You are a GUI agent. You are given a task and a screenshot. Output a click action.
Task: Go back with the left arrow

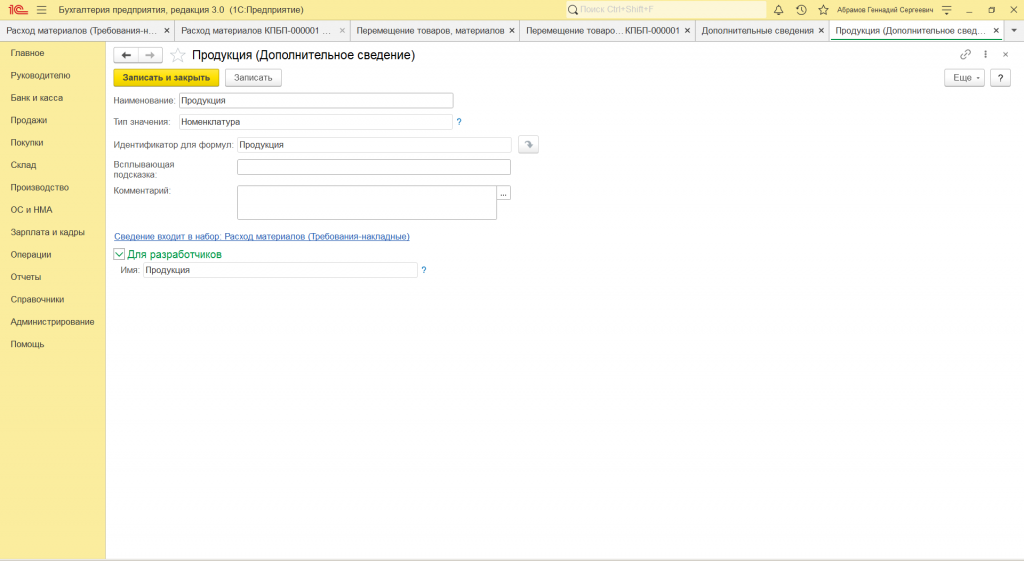126,55
